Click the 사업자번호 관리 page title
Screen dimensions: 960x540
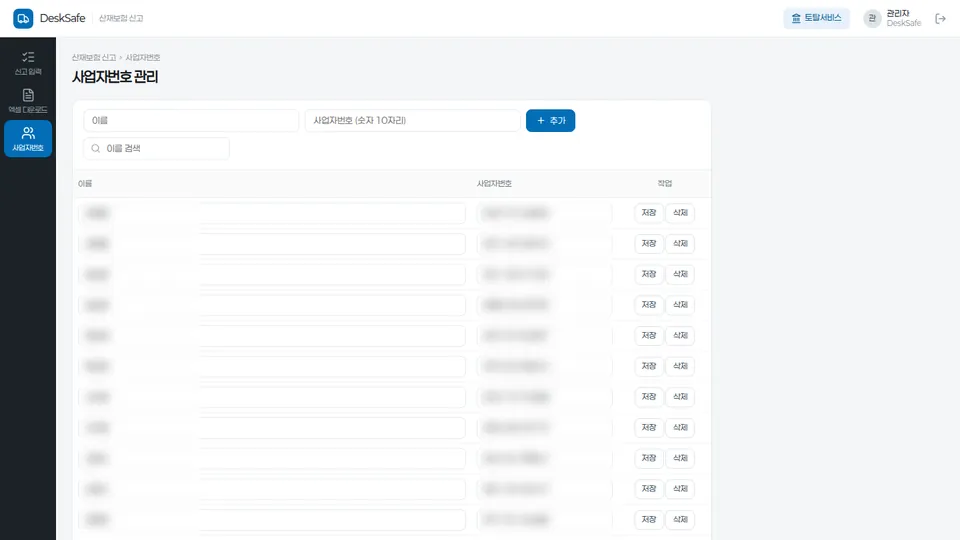point(115,77)
